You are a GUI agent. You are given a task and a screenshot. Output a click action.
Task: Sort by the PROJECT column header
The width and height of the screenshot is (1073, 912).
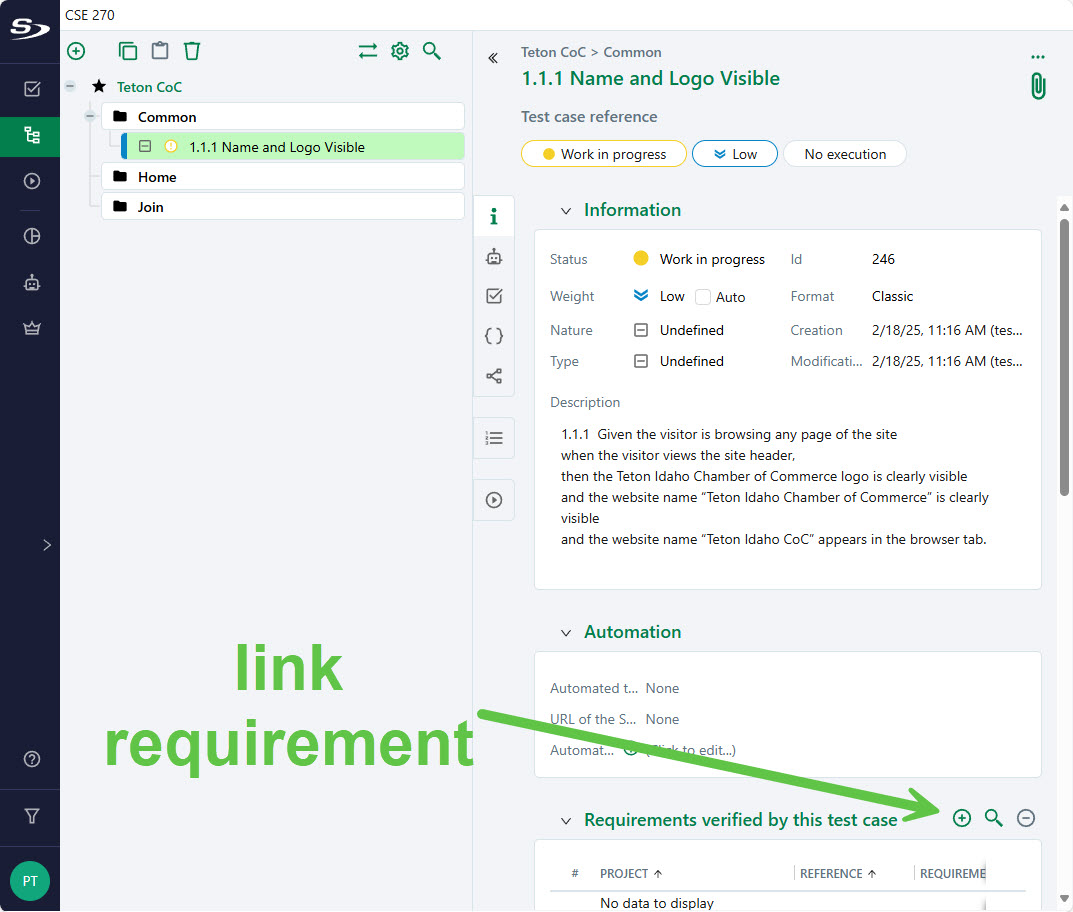(624, 873)
